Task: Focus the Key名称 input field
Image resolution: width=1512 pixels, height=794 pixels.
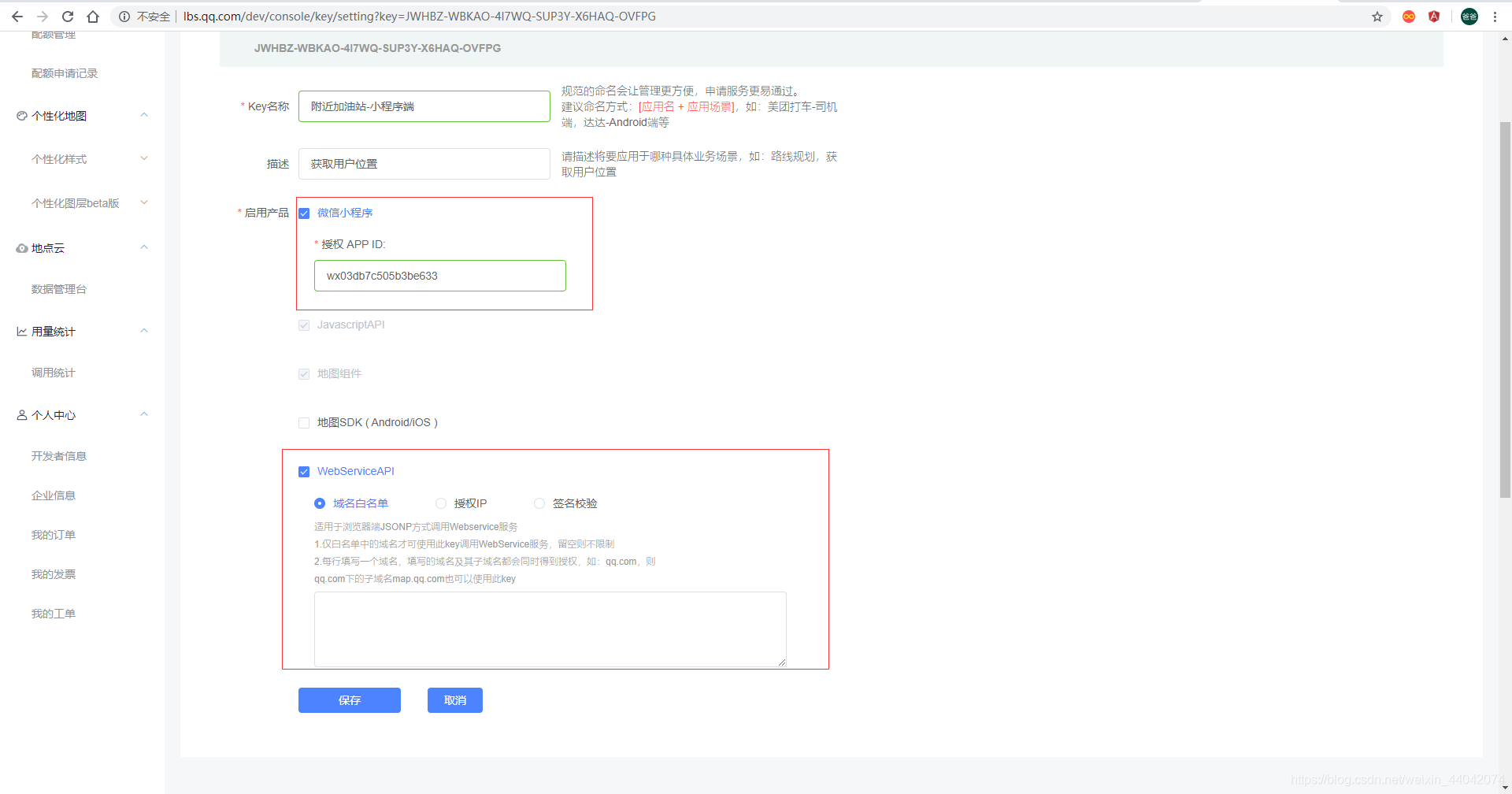Action: 424,106
